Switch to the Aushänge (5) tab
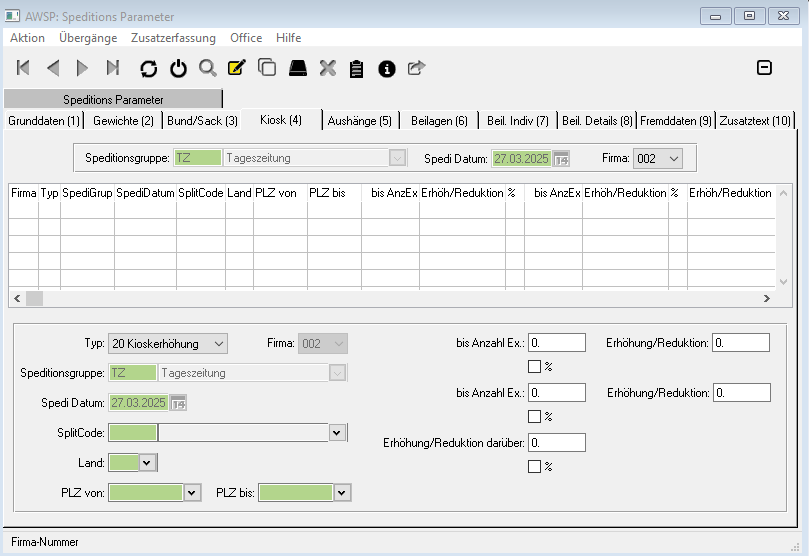The width and height of the screenshot is (809, 556). coord(359,121)
